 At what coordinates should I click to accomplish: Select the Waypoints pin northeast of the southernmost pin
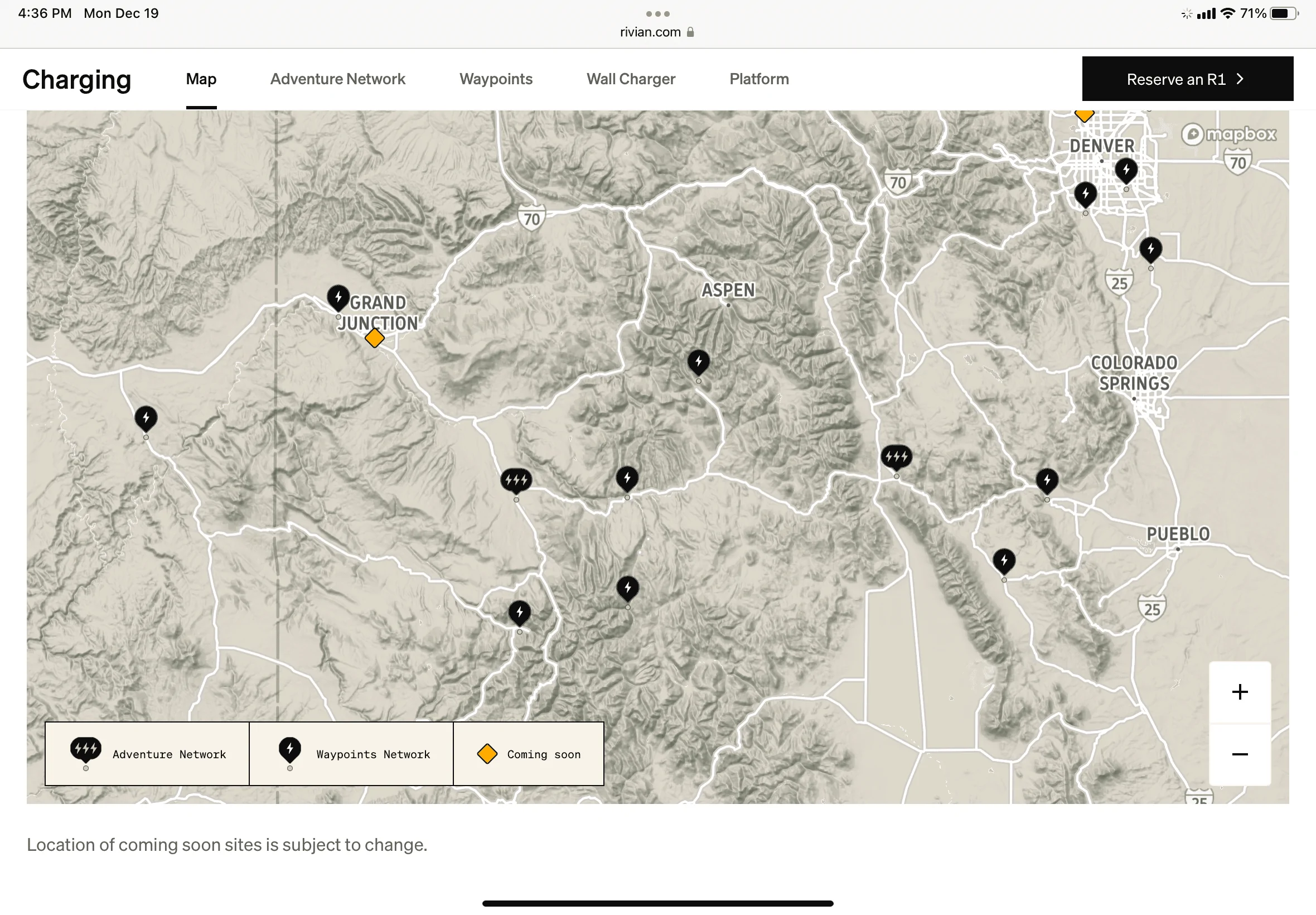tap(628, 589)
